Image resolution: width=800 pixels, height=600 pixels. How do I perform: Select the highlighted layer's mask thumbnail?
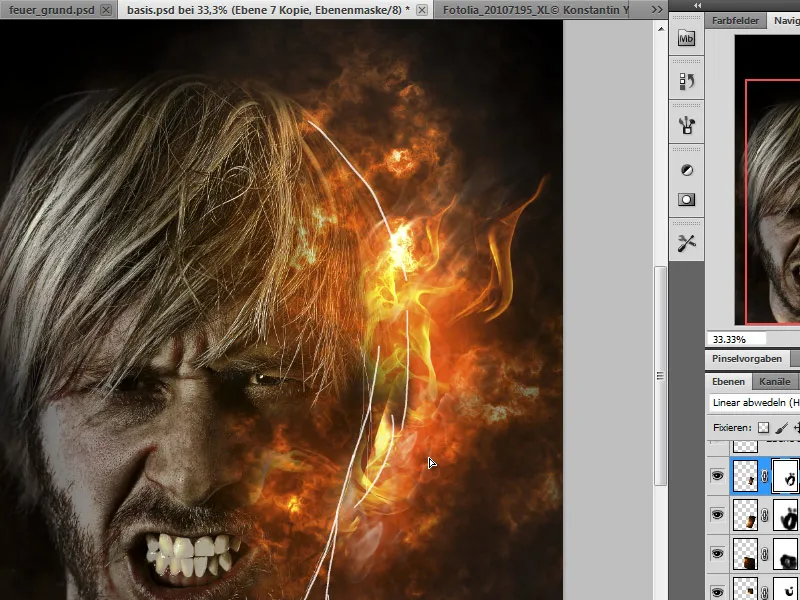(786, 476)
